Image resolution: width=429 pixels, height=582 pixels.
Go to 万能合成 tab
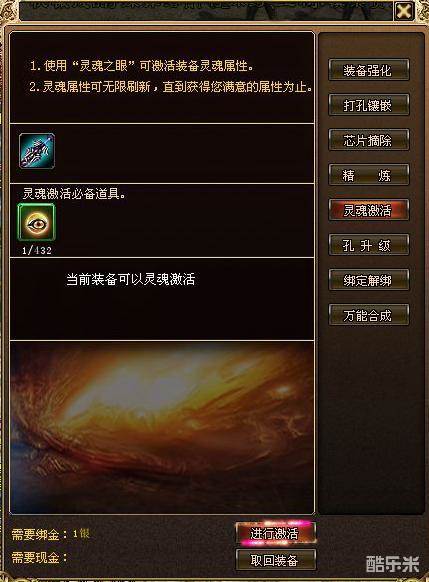pyautogui.click(x=369, y=315)
